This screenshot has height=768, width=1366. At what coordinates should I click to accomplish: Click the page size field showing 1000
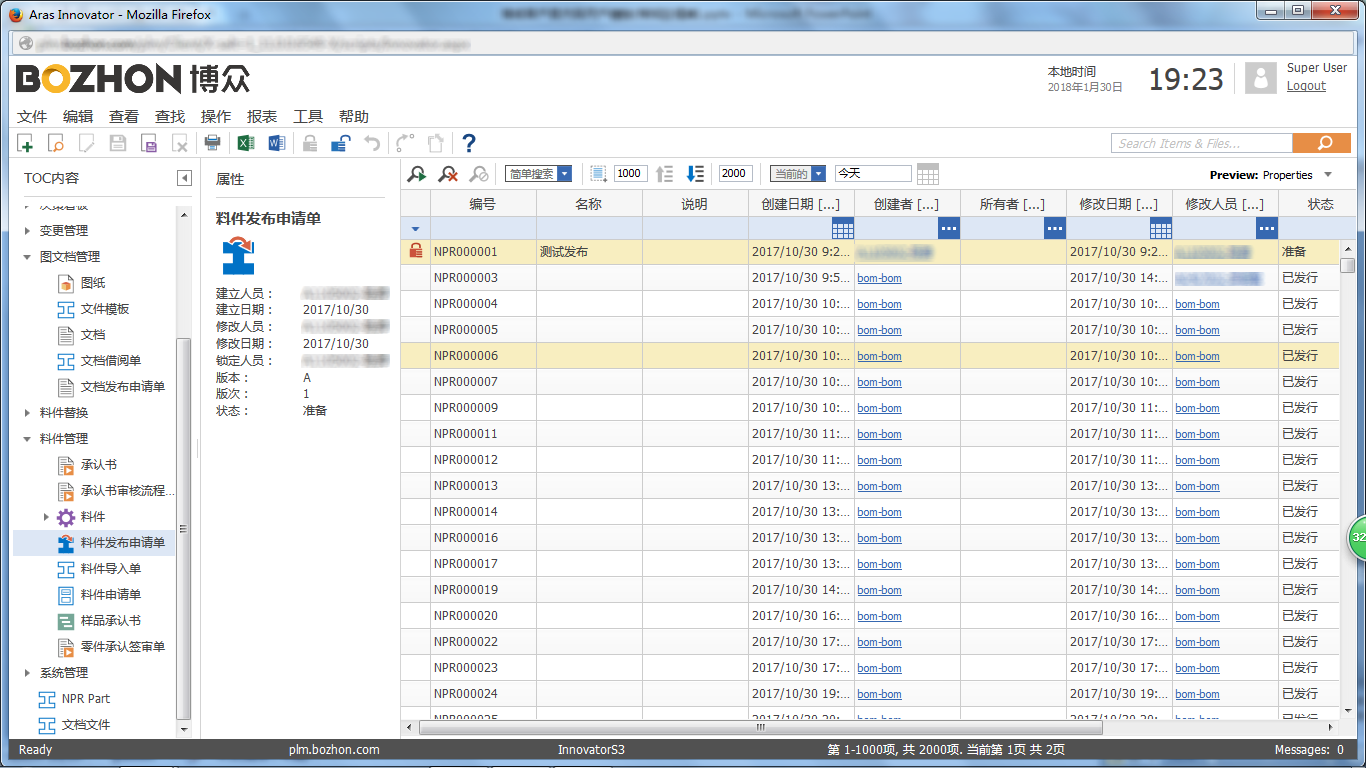[x=630, y=174]
